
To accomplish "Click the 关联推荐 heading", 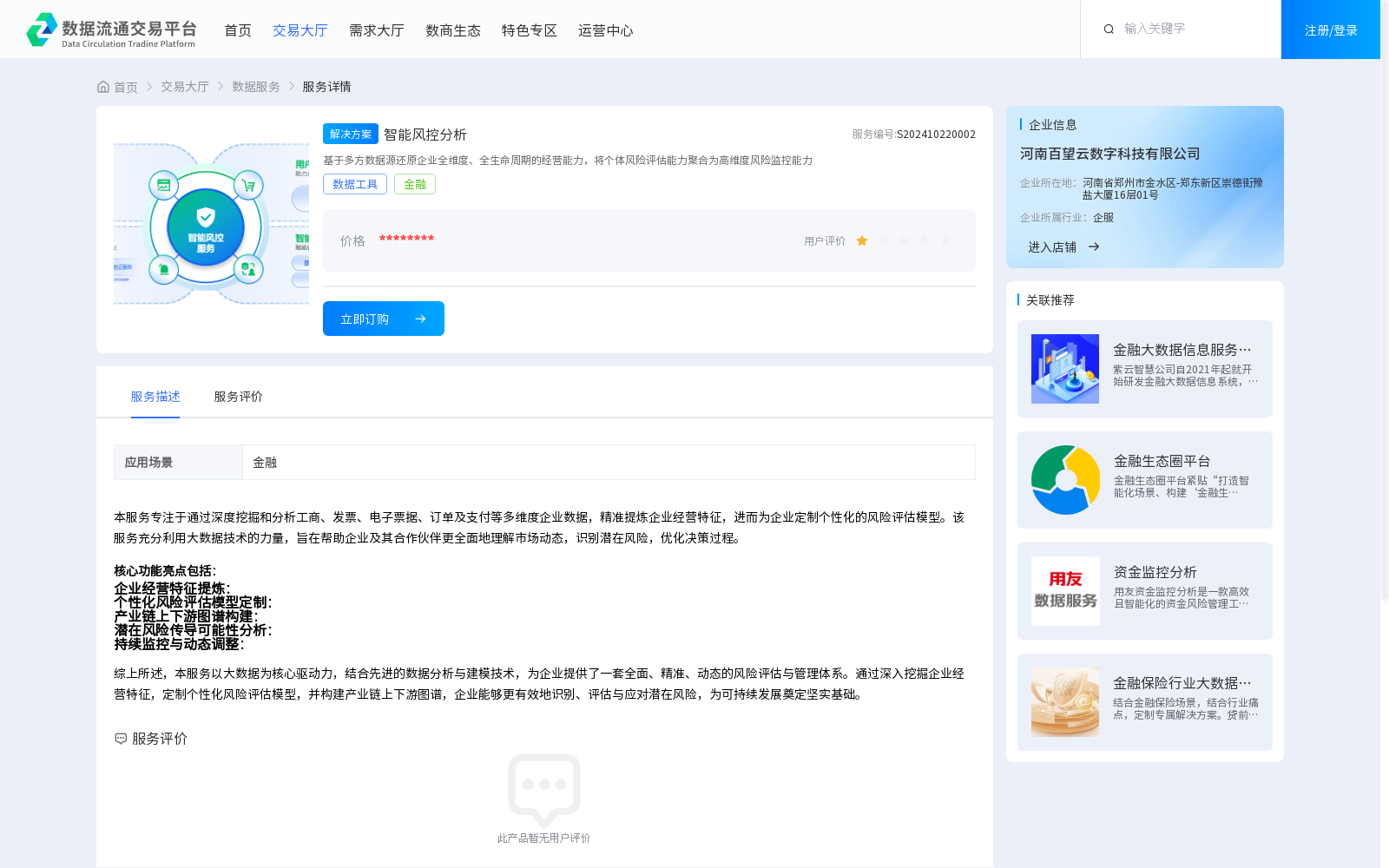I will (1050, 300).
